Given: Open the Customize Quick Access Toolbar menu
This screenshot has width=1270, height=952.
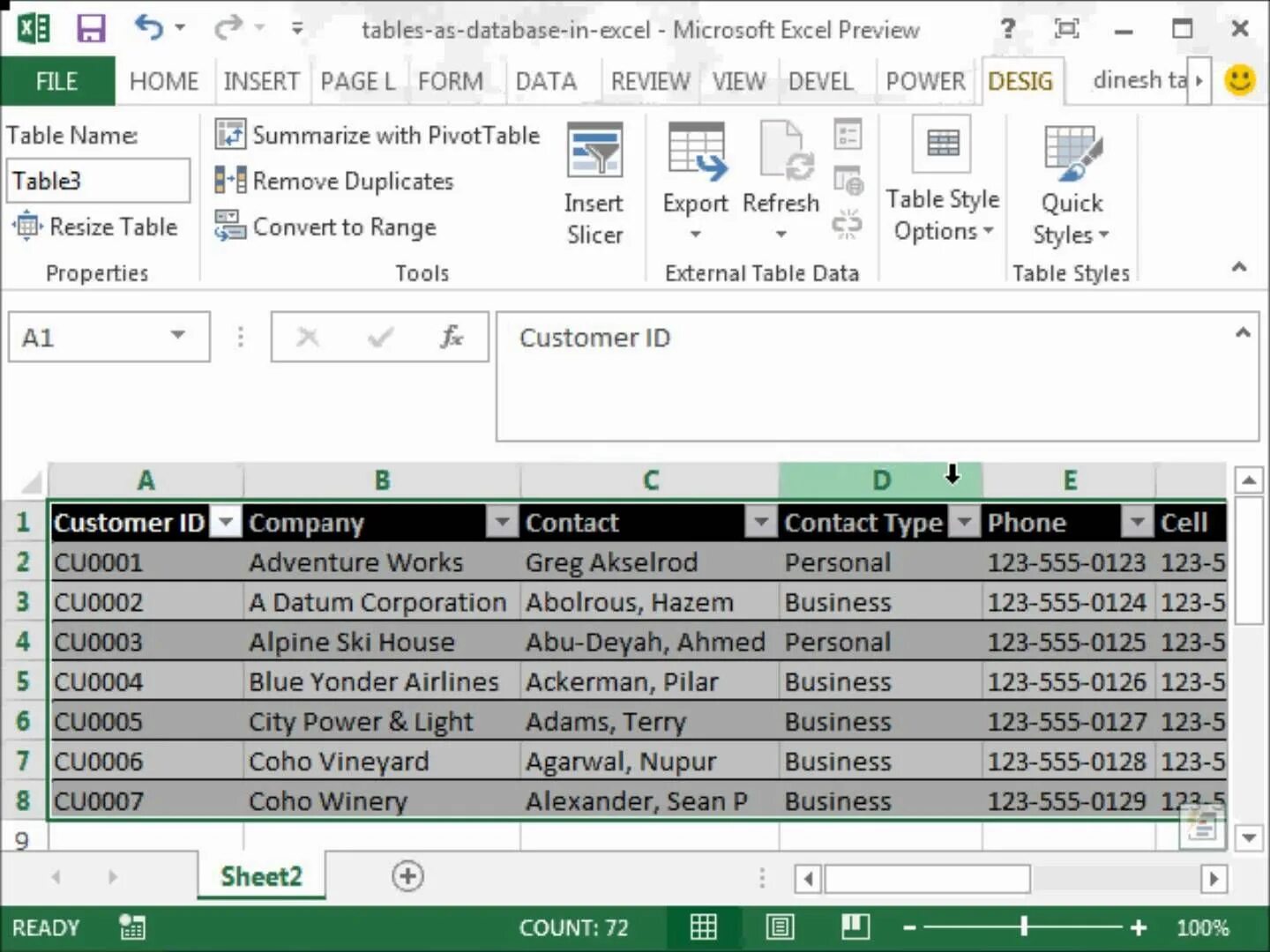Looking at the screenshot, I should [x=298, y=29].
